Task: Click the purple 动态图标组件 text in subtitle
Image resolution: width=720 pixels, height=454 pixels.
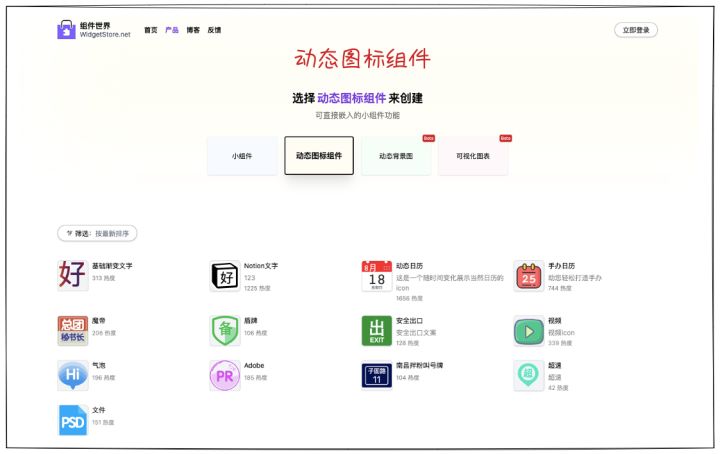Action: click(x=351, y=98)
